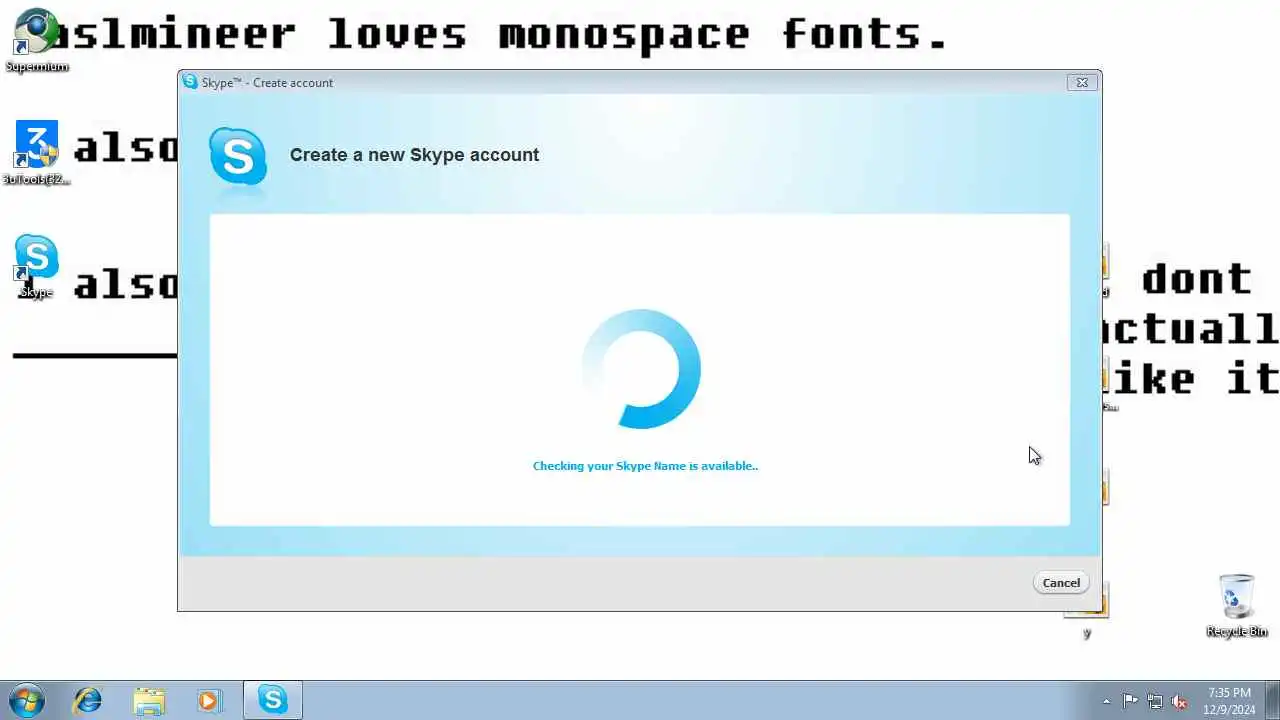Open Windows Media Player from taskbar
1280x720 pixels.
click(x=209, y=700)
